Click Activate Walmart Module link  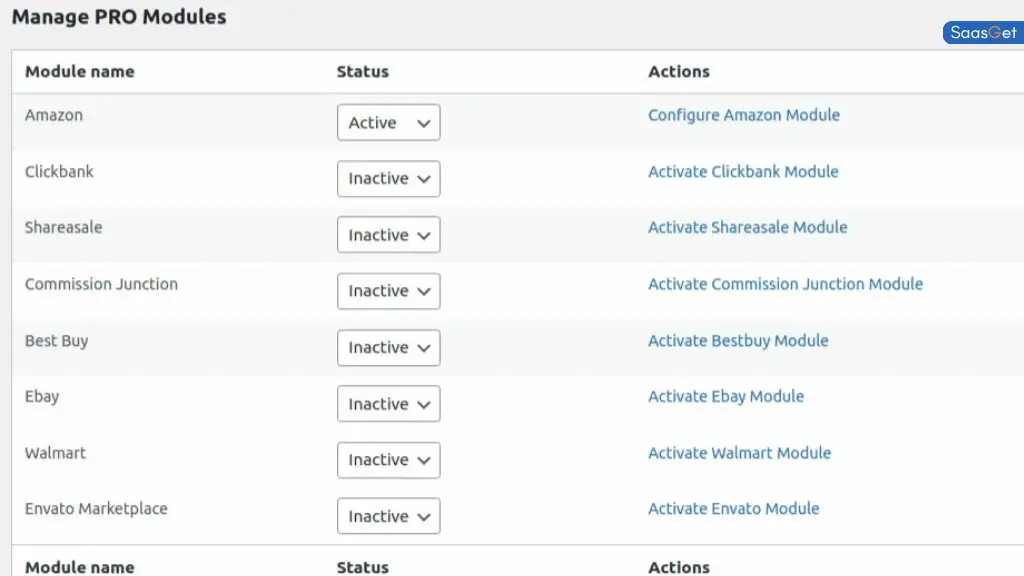[x=739, y=453]
